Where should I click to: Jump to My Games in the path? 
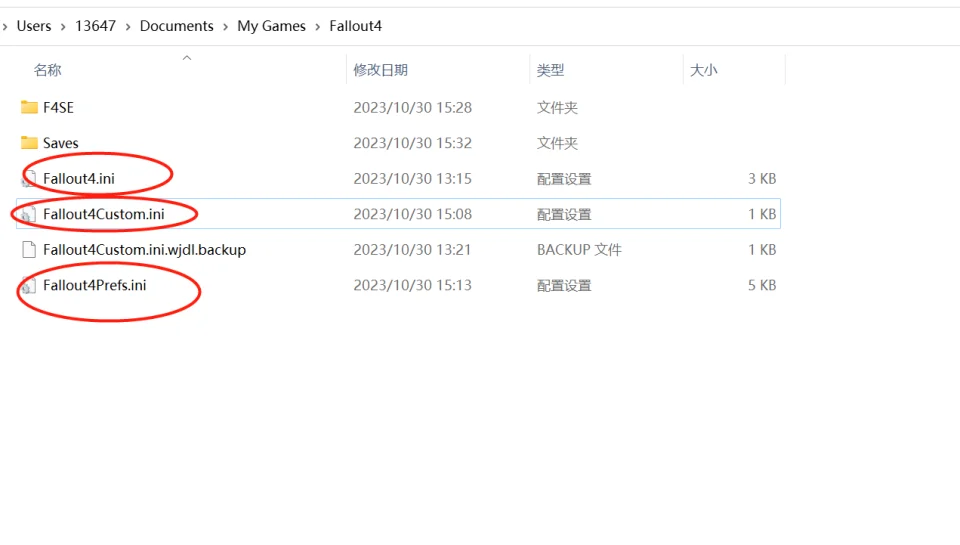(271, 26)
